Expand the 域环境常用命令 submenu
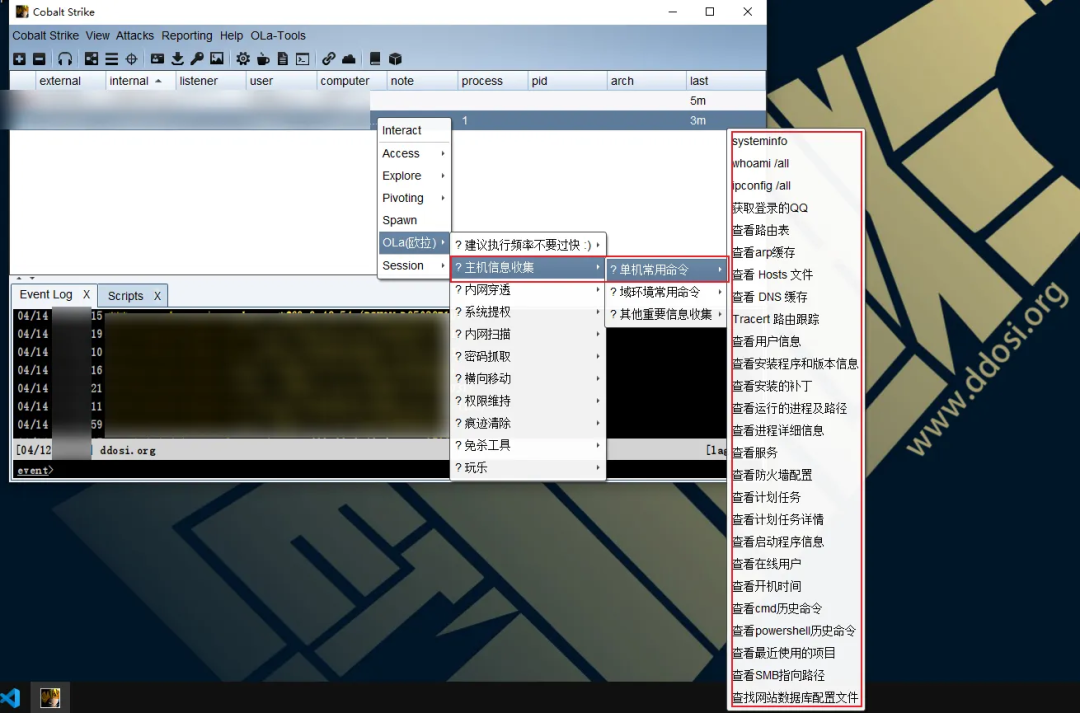Image resolution: width=1080 pixels, height=713 pixels. [x=666, y=292]
